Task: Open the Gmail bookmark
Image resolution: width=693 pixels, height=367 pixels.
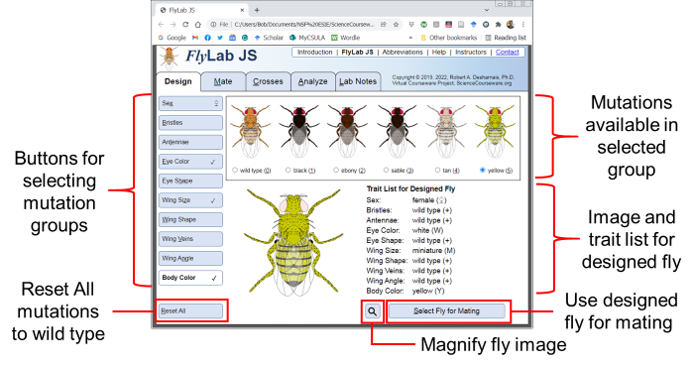Action: pyautogui.click(x=195, y=38)
